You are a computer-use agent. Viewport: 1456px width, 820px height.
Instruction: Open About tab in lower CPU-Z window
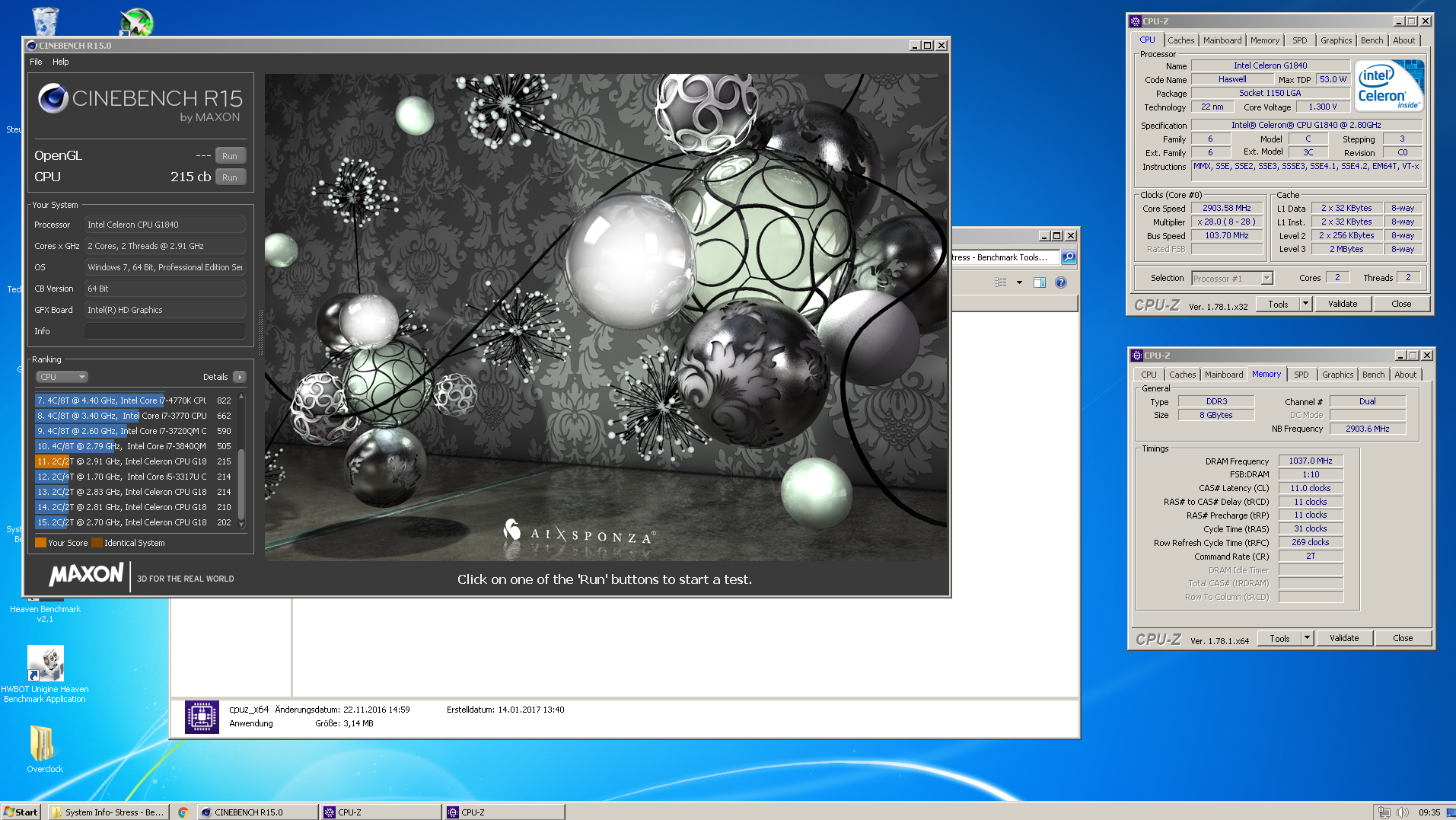[1406, 375]
